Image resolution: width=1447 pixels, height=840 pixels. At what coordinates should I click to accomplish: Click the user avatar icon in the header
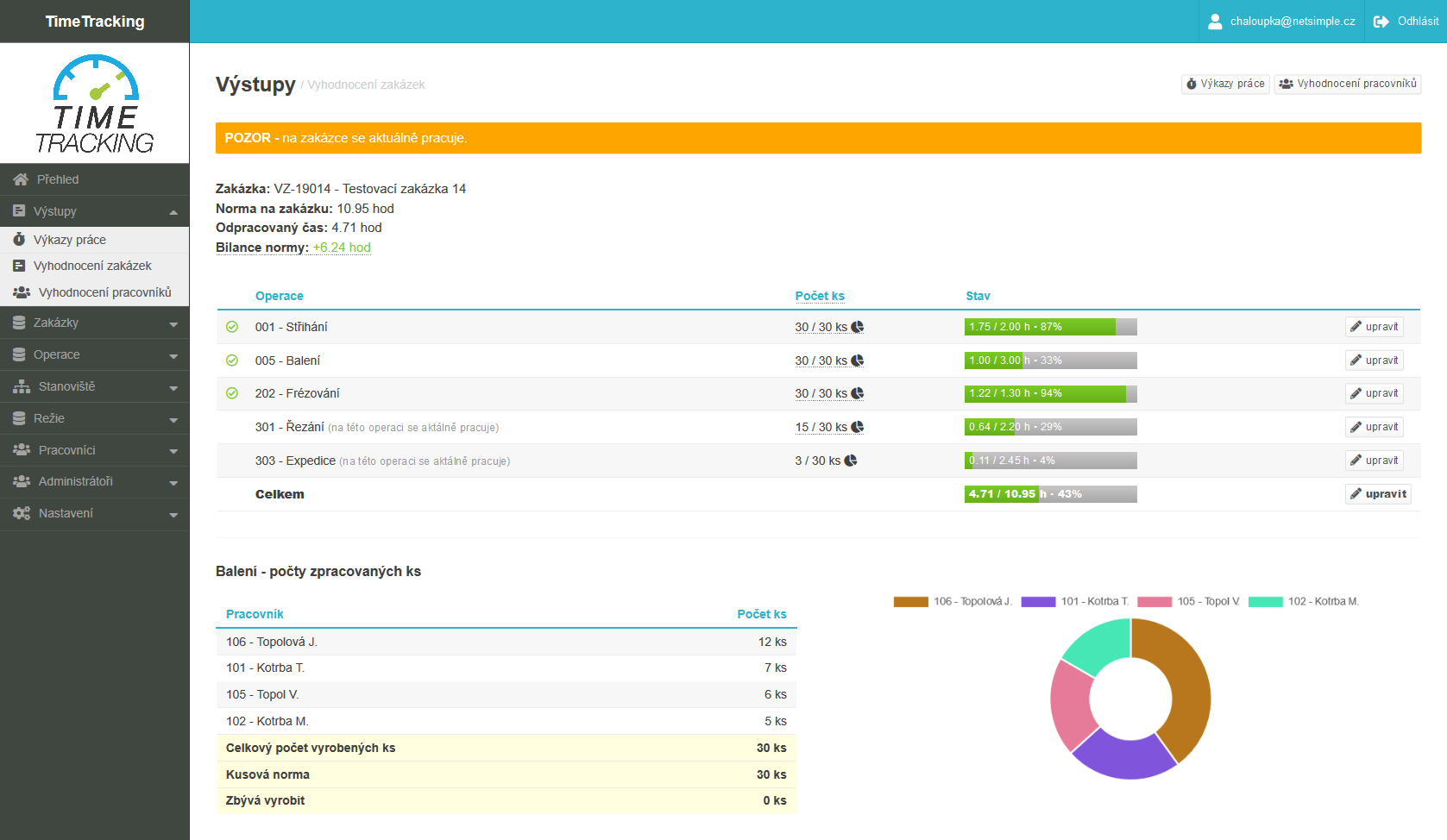click(1215, 22)
